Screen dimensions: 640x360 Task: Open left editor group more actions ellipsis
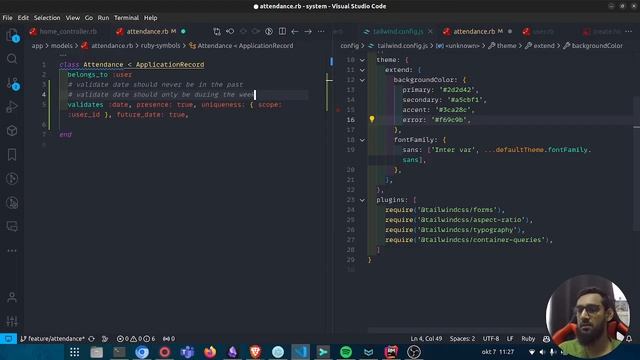click(x=321, y=31)
